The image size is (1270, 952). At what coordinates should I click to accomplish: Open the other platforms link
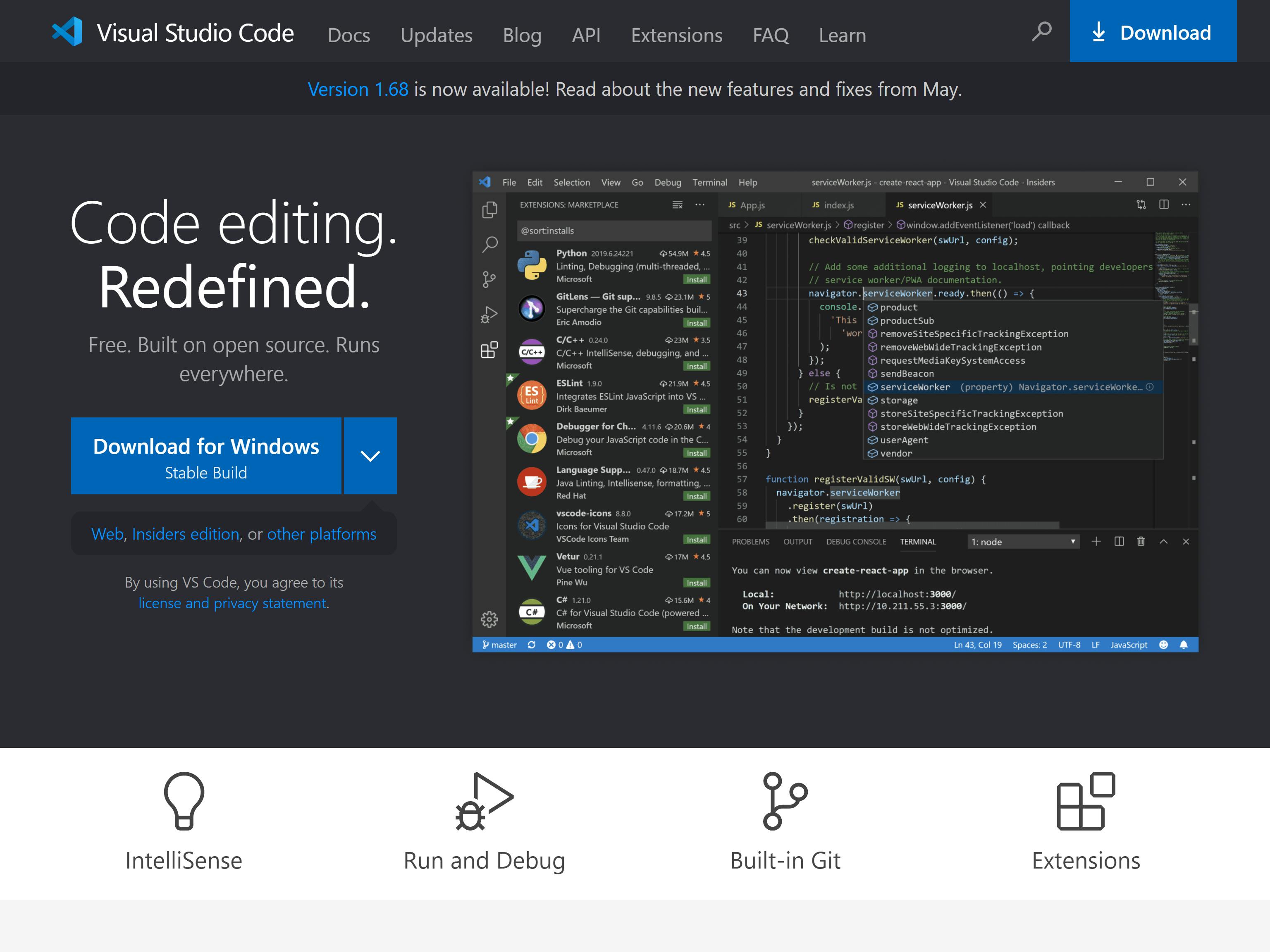click(x=322, y=534)
